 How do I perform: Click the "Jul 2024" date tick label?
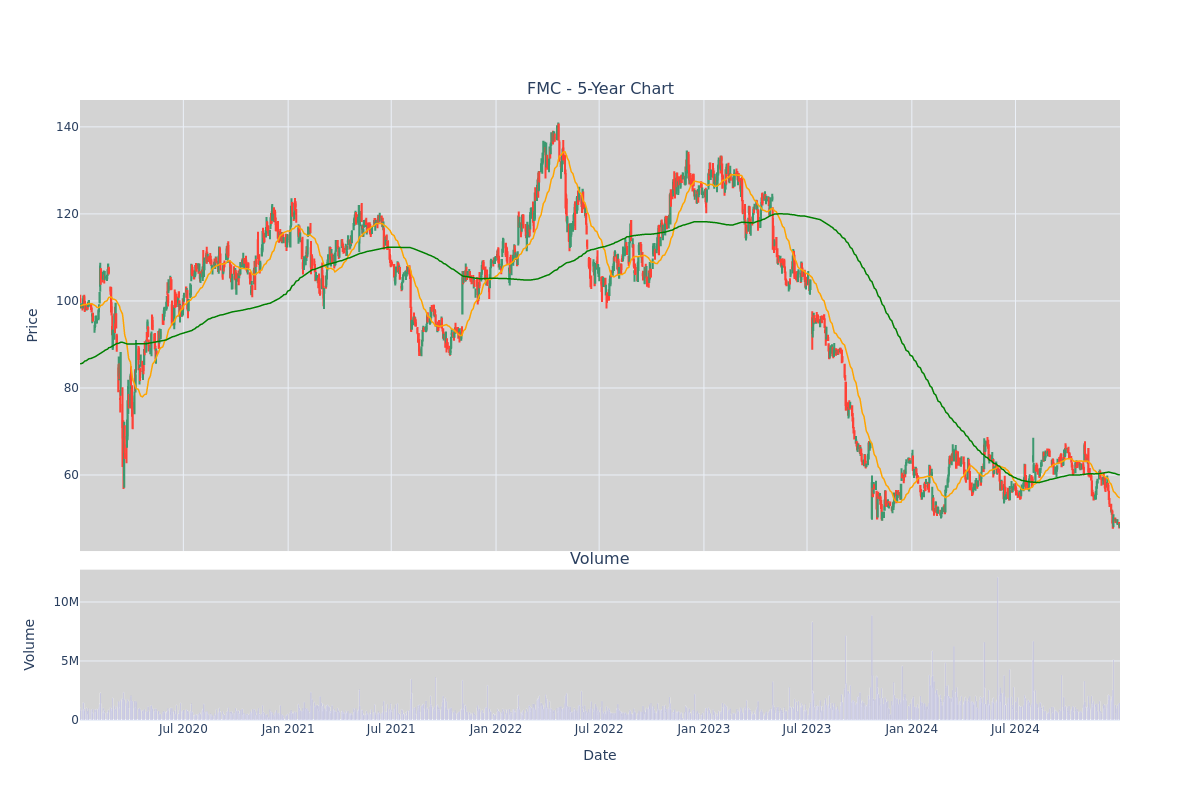[1015, 729]
